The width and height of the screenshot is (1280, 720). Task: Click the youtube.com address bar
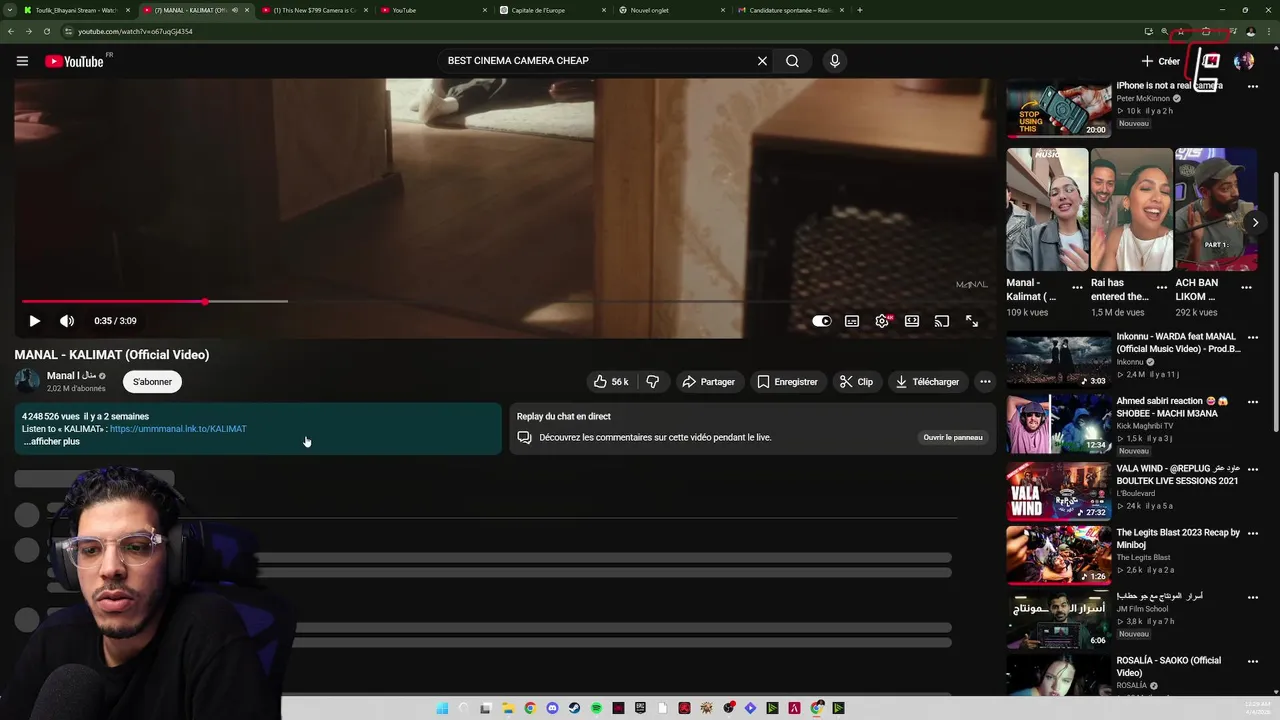click(600, 31)
